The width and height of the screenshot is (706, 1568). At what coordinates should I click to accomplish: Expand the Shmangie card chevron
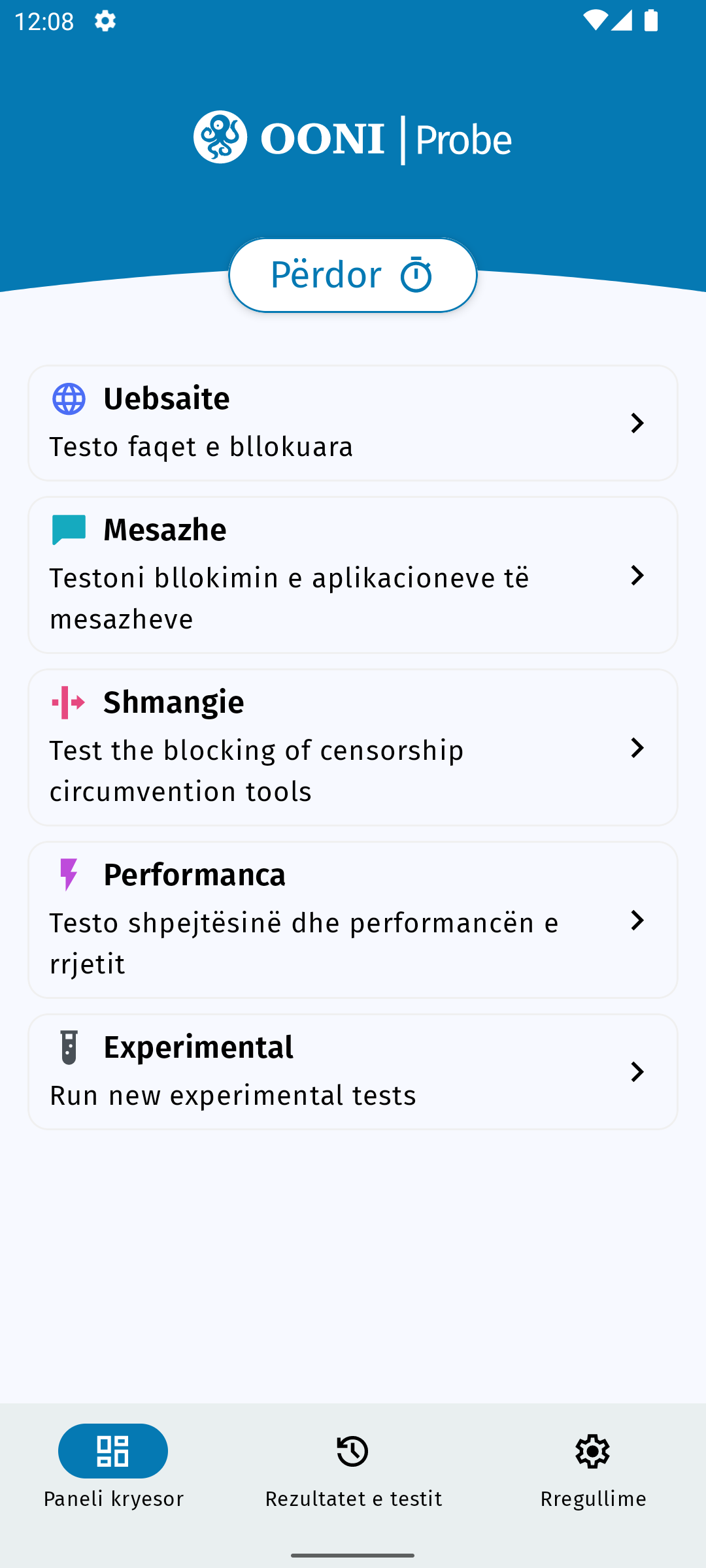tap(637, 747)
